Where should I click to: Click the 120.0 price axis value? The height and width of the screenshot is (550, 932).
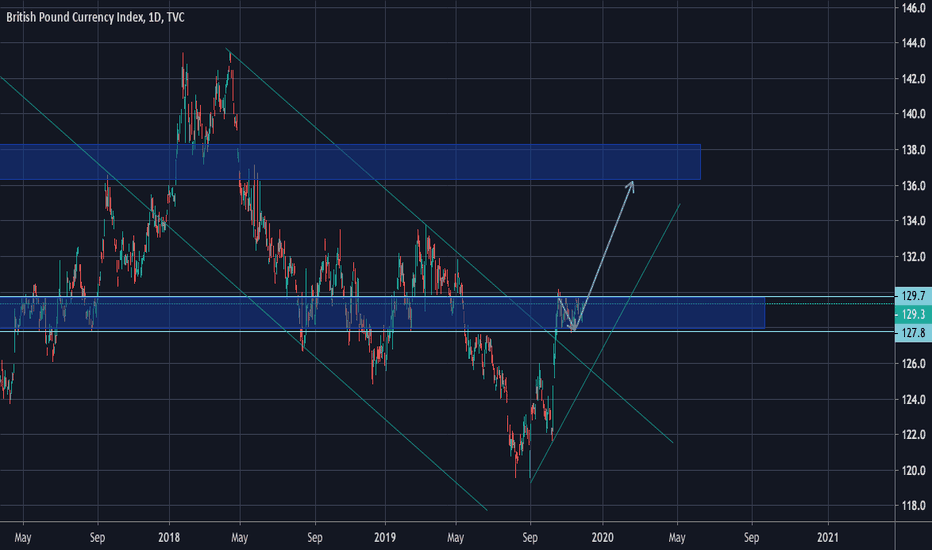point(914,470)
